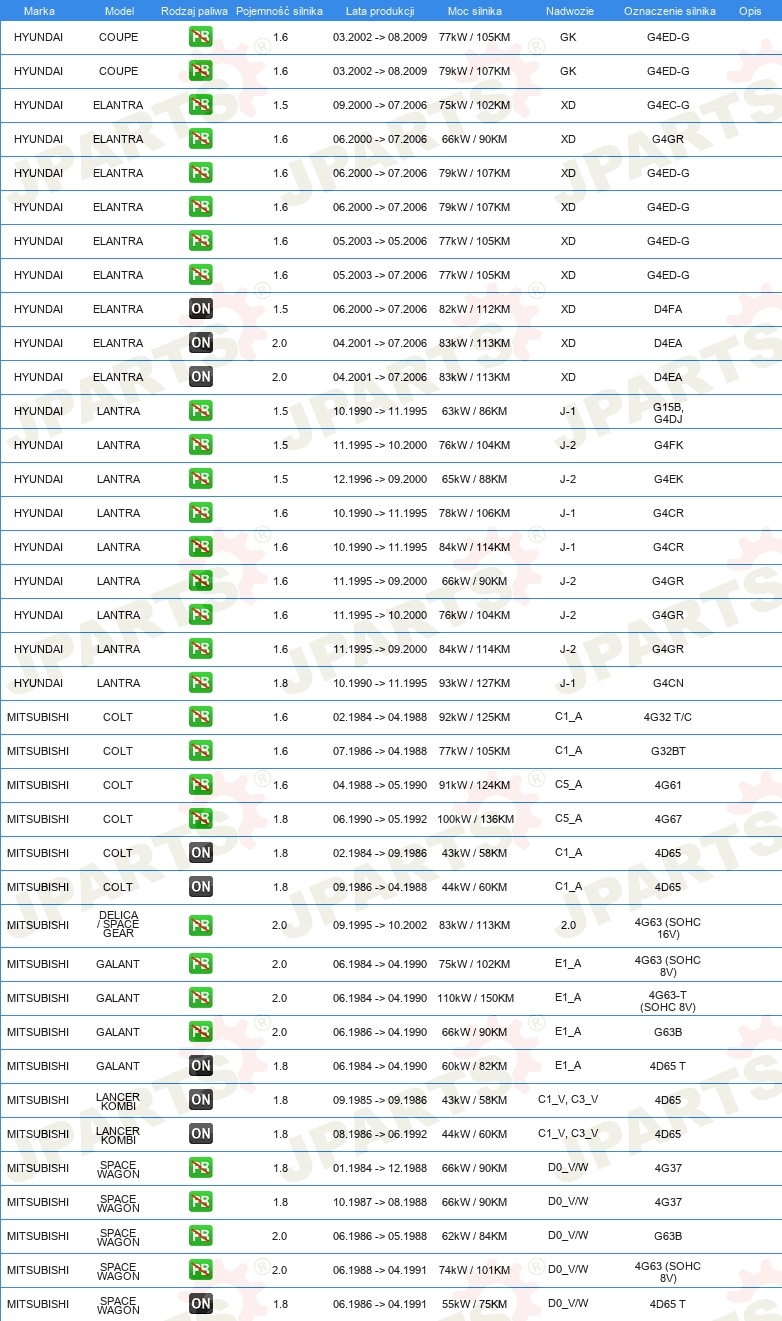Click the PB fuel icon in the Lantra 78kW / 106KM row
Screen dimensions: 782x1321
(201, 513)
